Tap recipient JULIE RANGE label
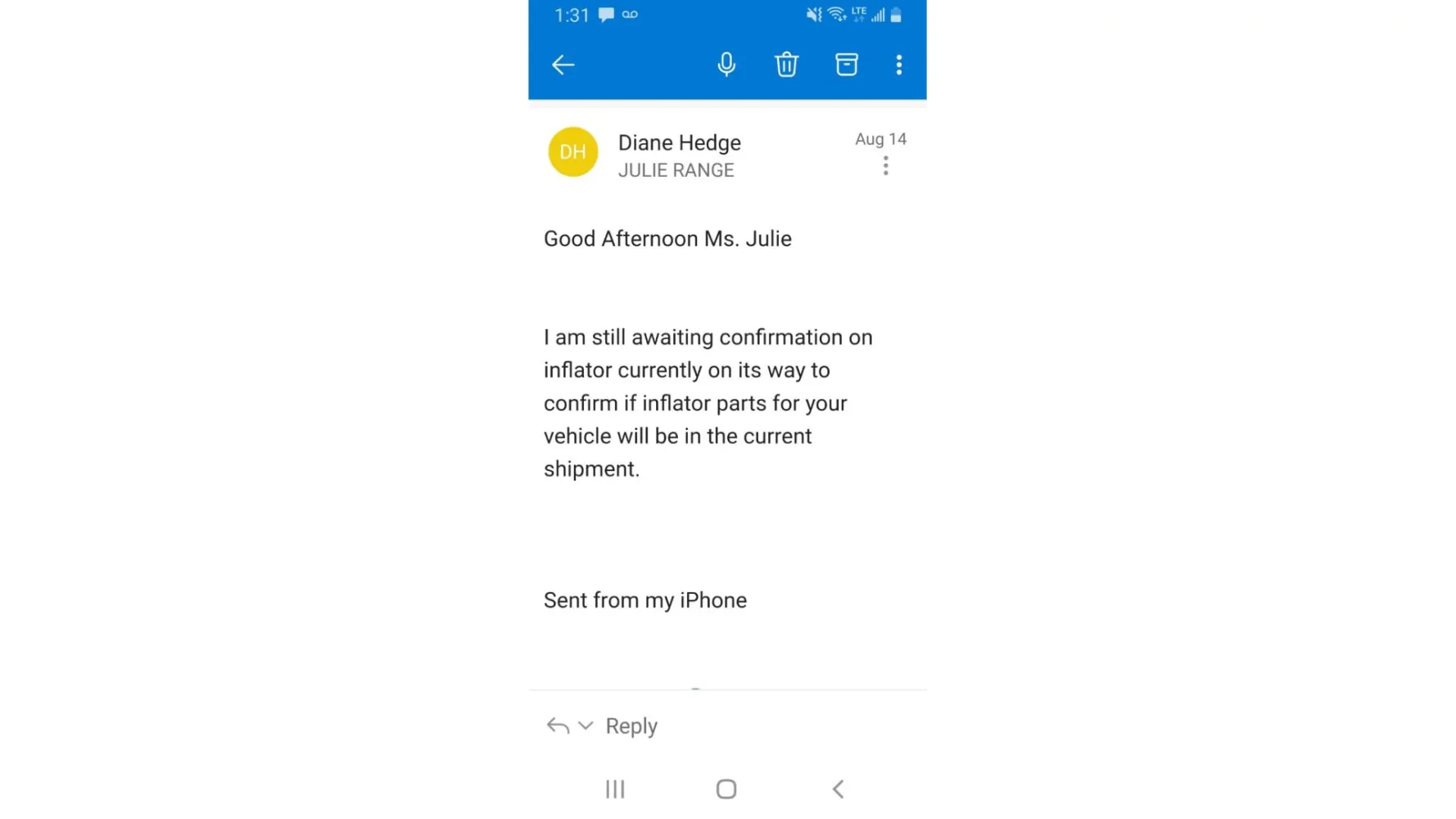Viewport: 1456px width, 819px height. 676,170
